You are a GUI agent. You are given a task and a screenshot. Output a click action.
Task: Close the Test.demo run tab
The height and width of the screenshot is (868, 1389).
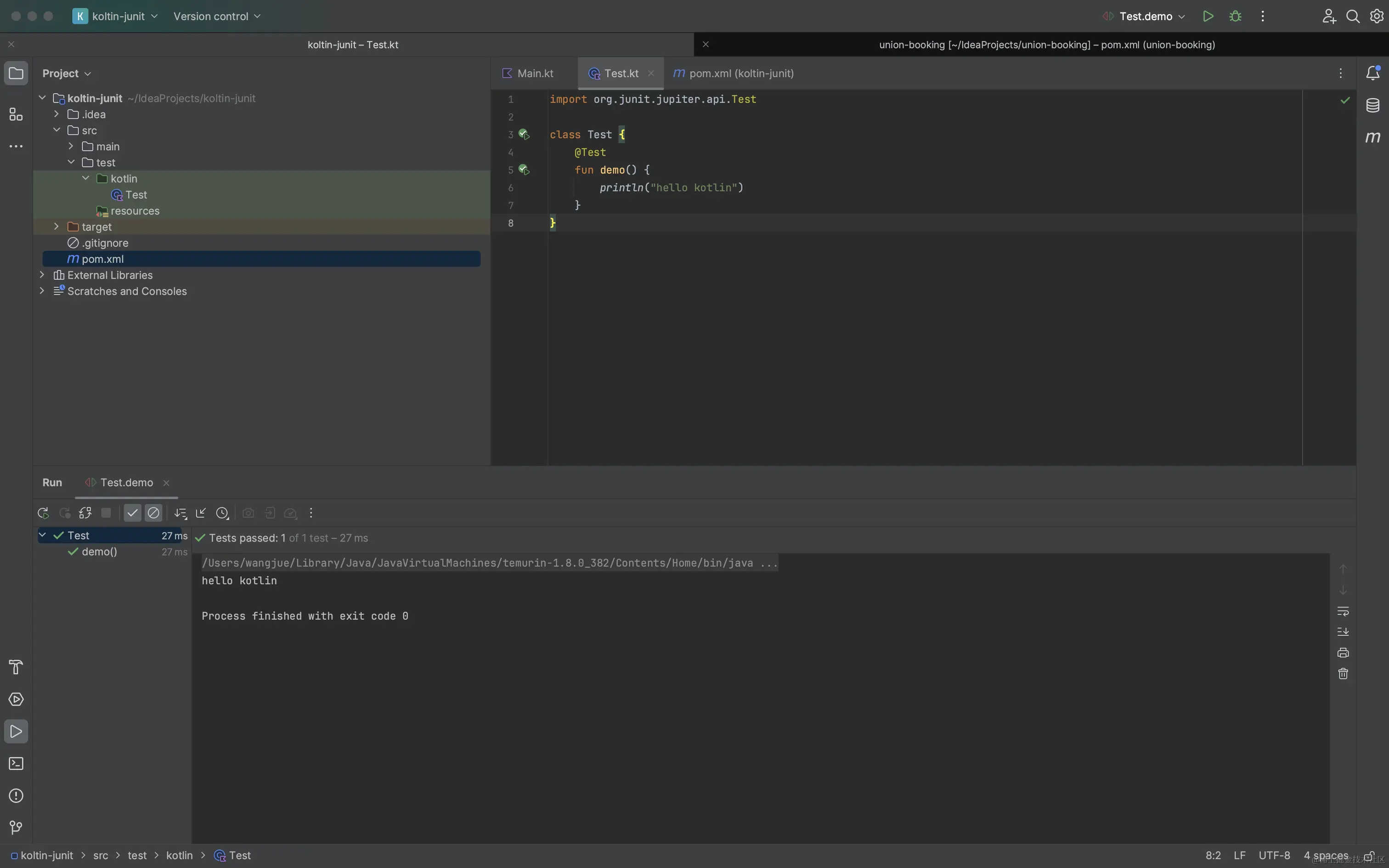click(x=166, y=483)
